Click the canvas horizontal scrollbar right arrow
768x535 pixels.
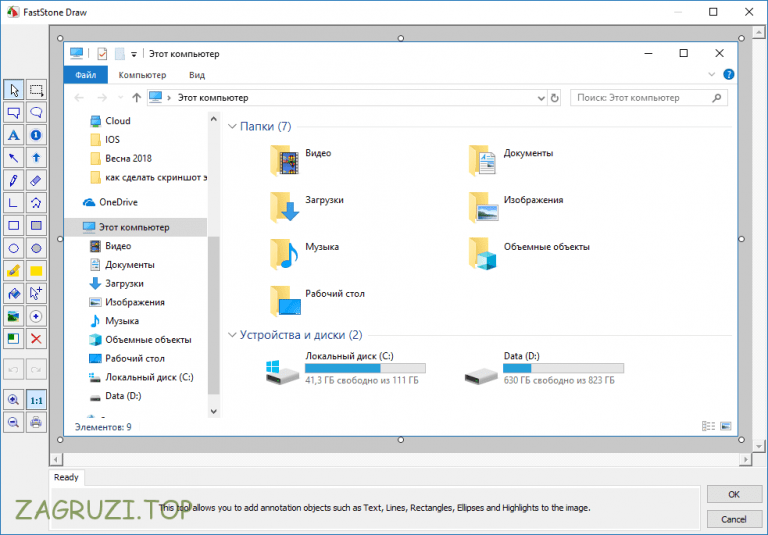click(745, 460)
